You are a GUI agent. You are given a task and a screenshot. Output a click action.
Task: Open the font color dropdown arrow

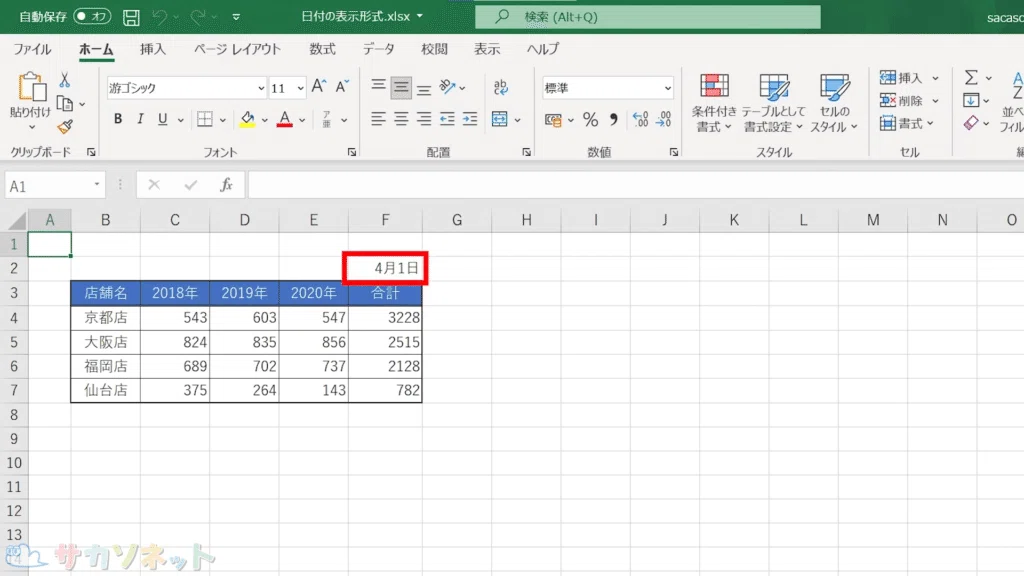point(302,120)
